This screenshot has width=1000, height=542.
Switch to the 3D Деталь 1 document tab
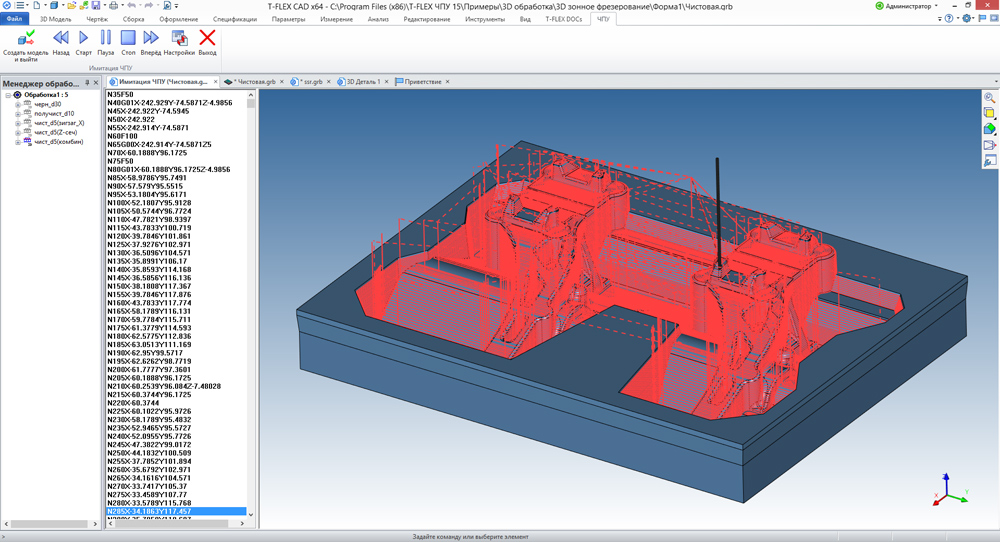(x=363, y=82)
